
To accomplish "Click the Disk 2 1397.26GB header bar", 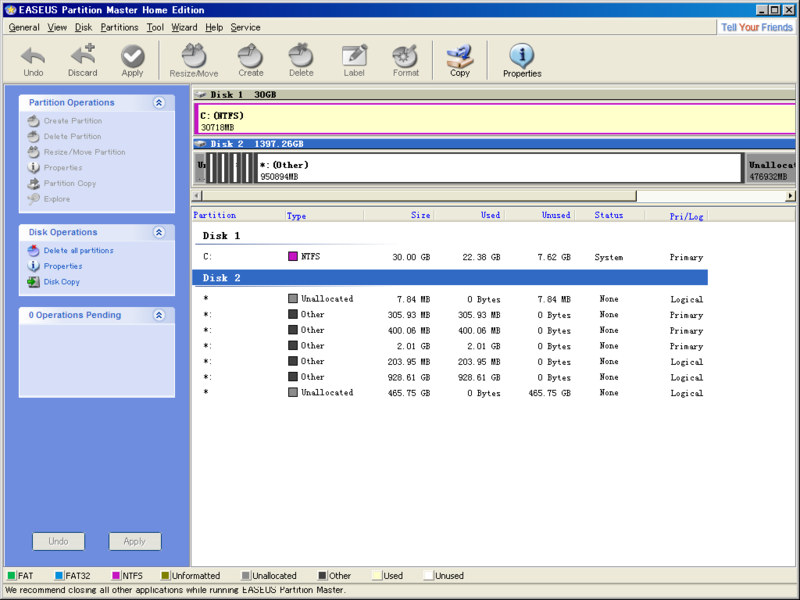I will coord(494,144).
